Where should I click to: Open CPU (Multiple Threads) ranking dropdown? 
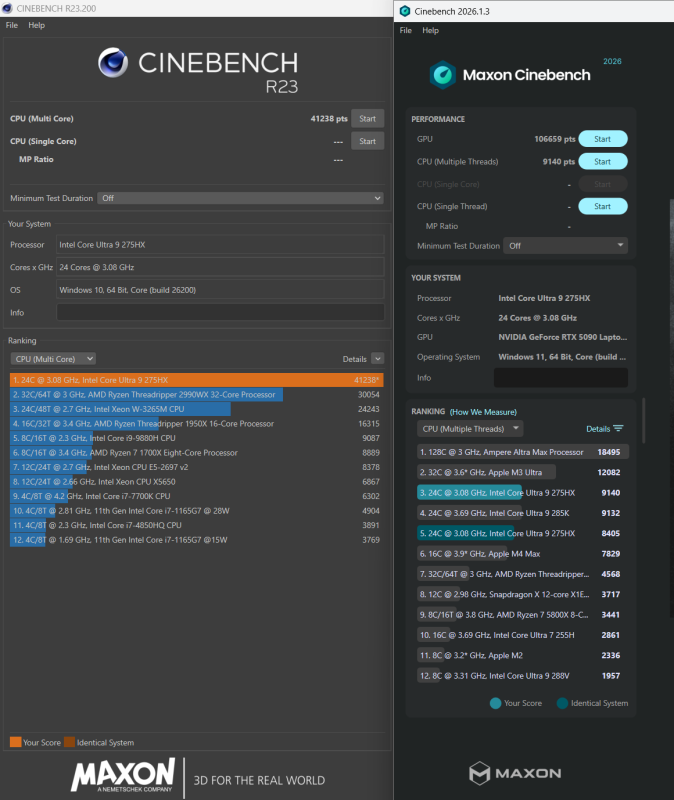pos(470,429)
